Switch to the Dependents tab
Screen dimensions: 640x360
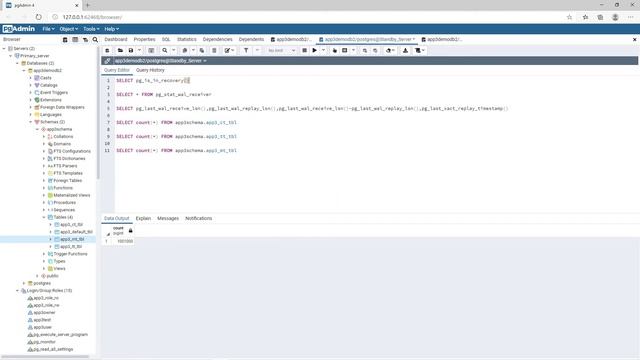pyautogui.click(x=251, y=39)
